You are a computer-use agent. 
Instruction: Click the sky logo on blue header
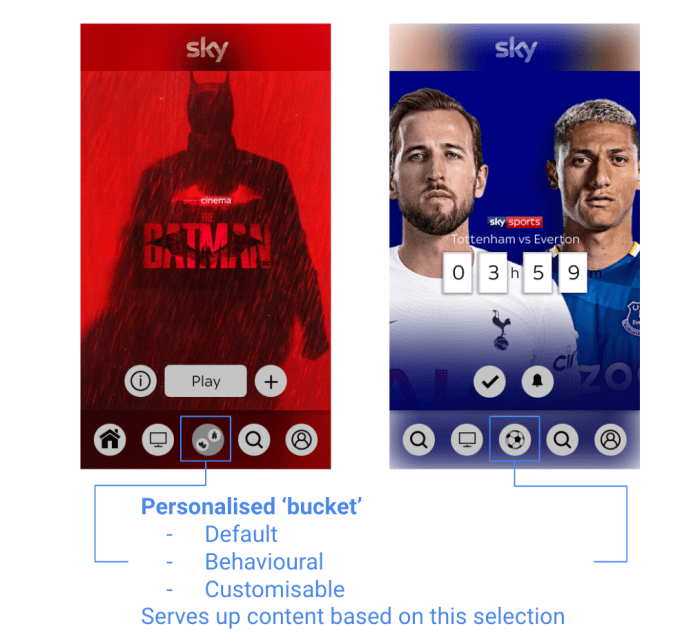pyautogui.click(x=516, y=49)
